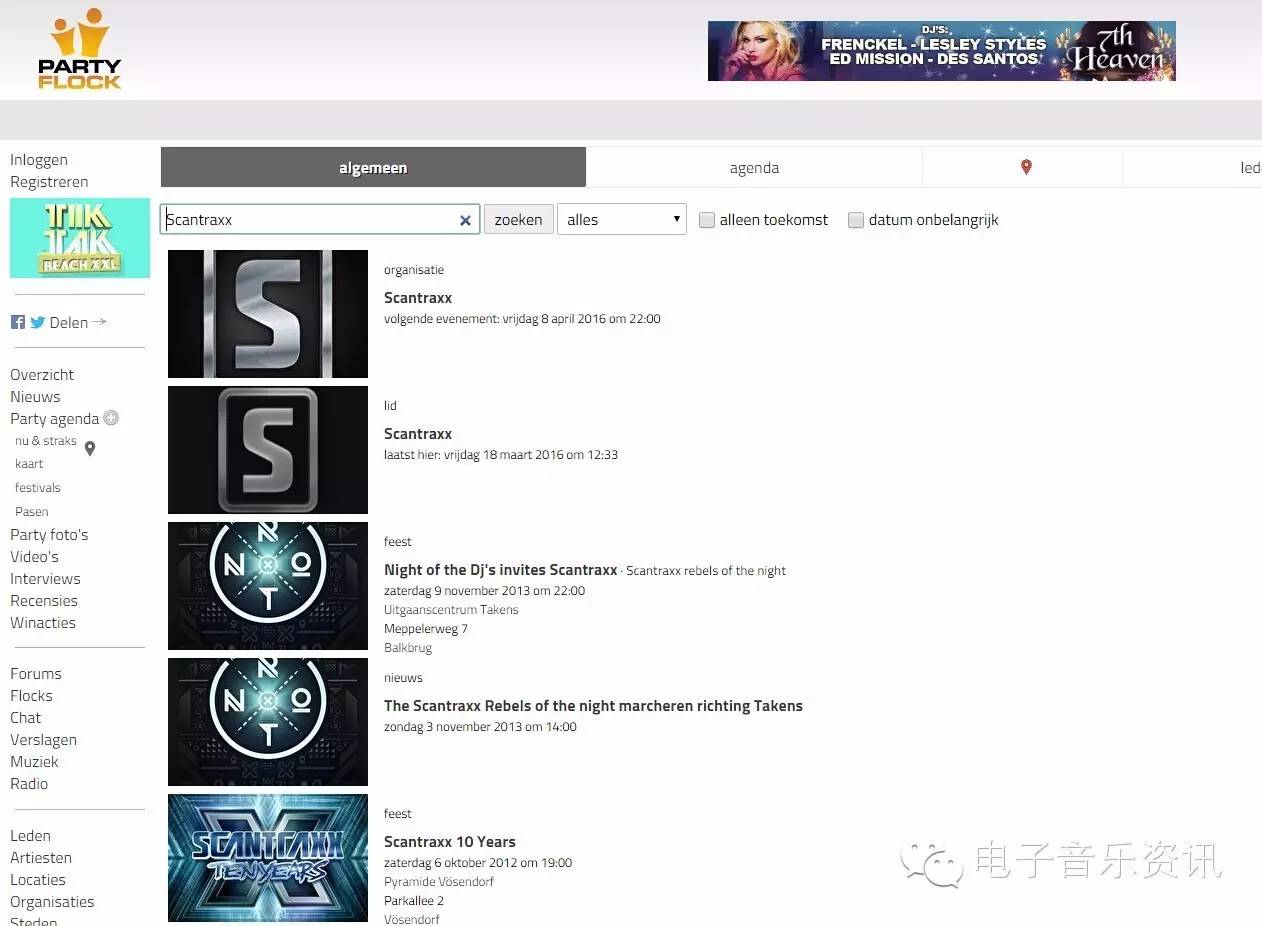This screenshot has width=1262, height=926.
Task: Share page via Twitter icon
Action: (38, 322)
